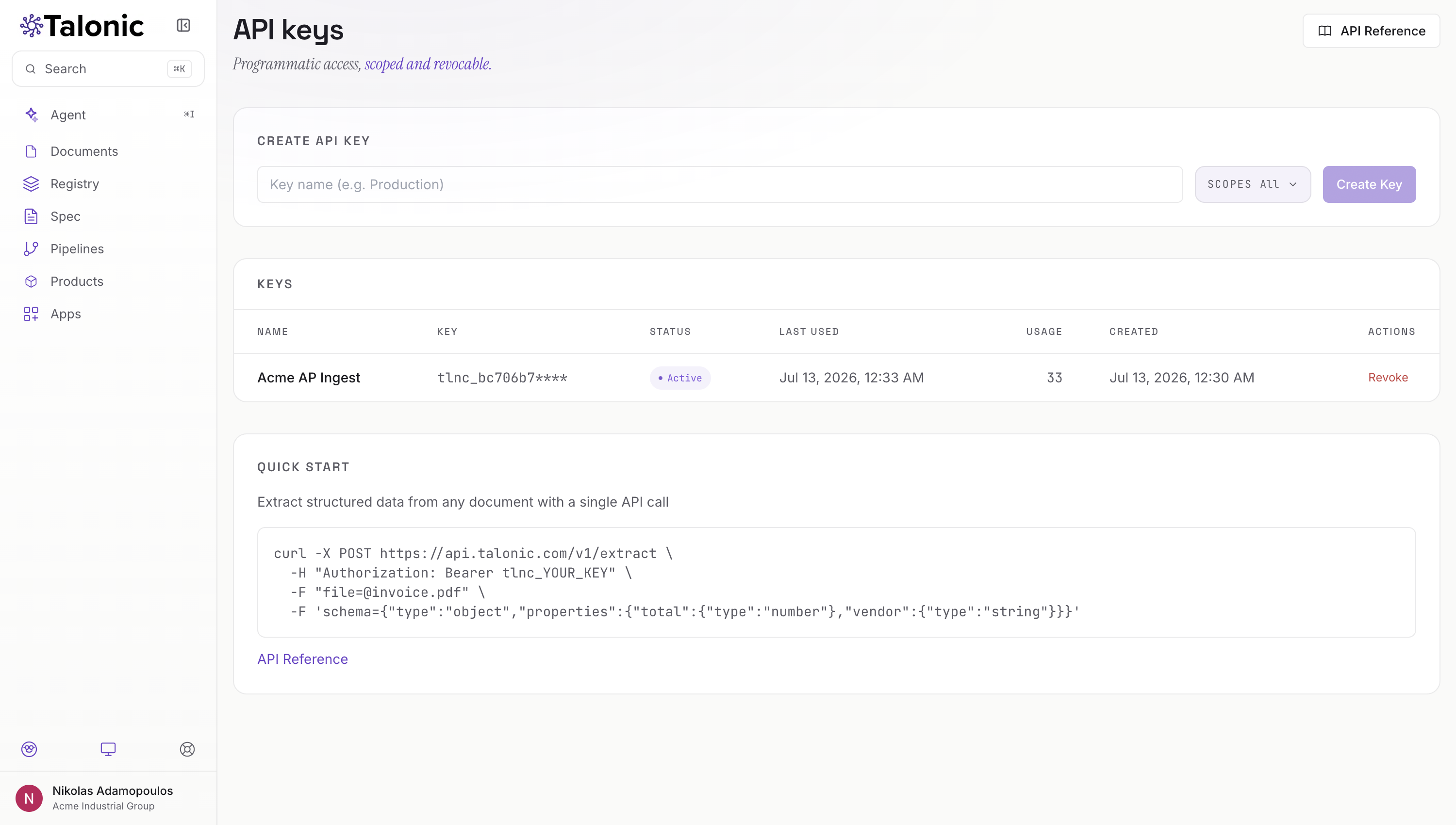The image size is (1456, 825).
Task: Expand the Scopes All dropdown
Action: (1253, 184)
